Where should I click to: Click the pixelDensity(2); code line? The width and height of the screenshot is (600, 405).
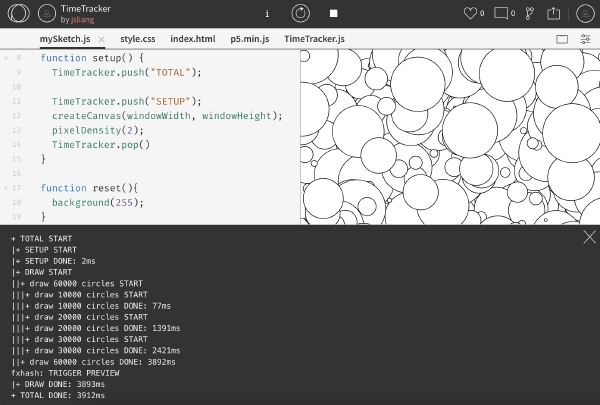point(98,130)
